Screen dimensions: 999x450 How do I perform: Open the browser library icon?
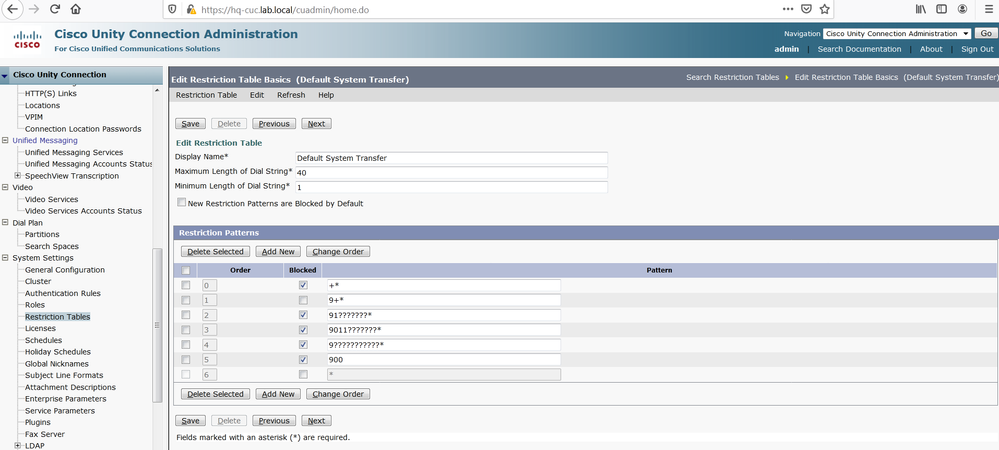pyautogui.click(x=921, y=10)
